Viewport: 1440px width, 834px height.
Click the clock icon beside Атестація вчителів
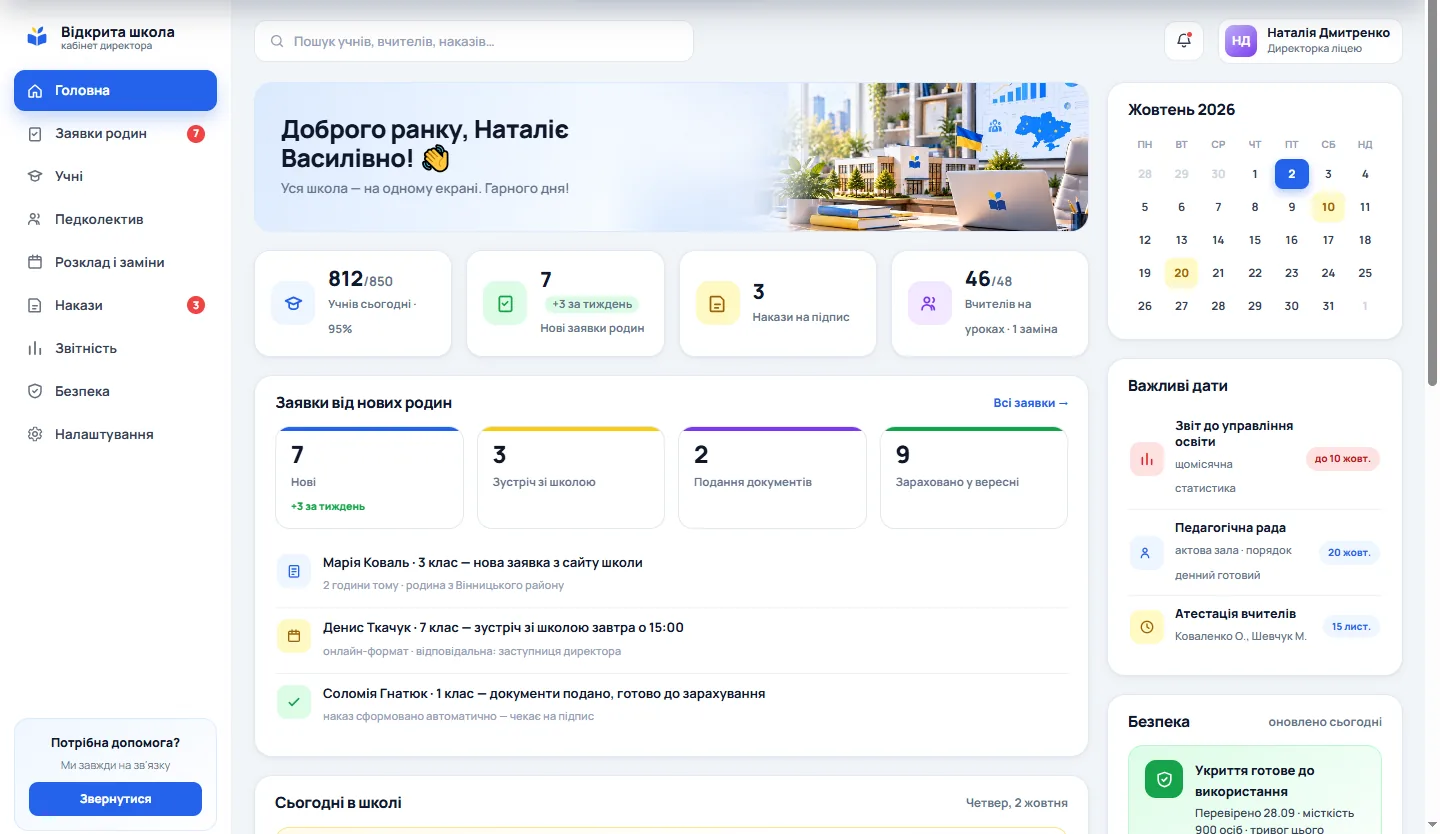pyautogui.click(x=1146, y=627)
